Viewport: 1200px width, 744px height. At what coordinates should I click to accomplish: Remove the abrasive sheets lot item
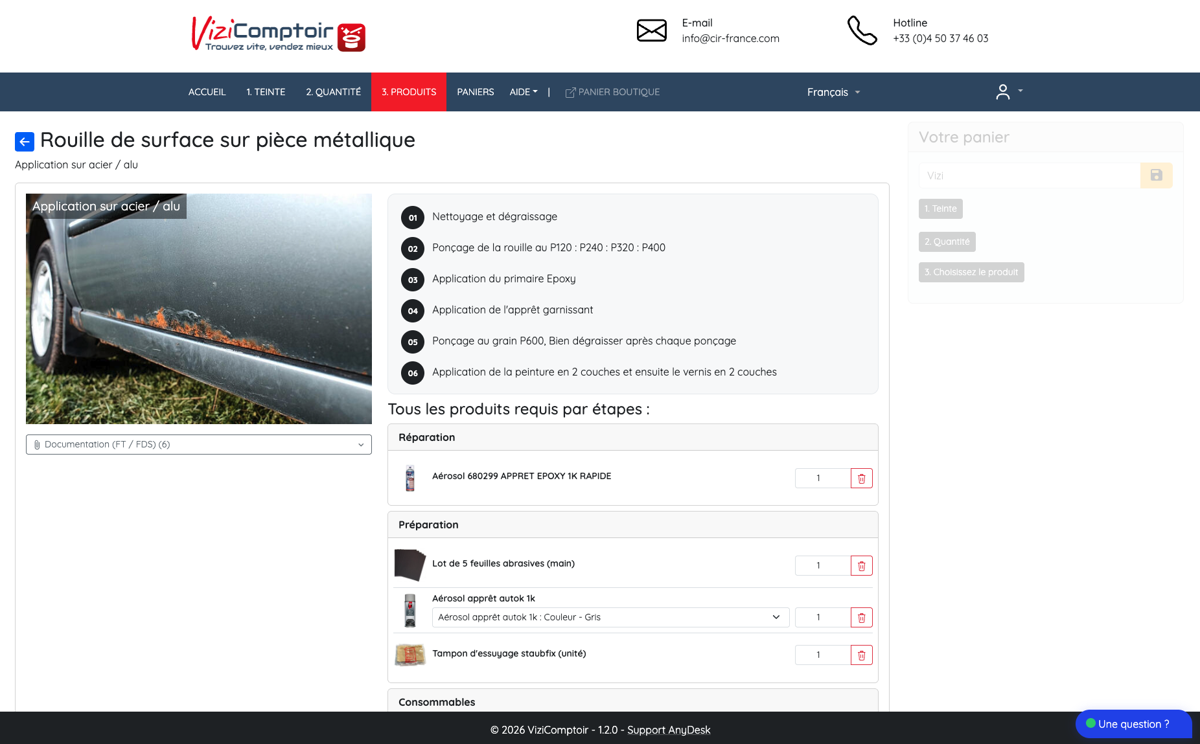tap(861, 566)
